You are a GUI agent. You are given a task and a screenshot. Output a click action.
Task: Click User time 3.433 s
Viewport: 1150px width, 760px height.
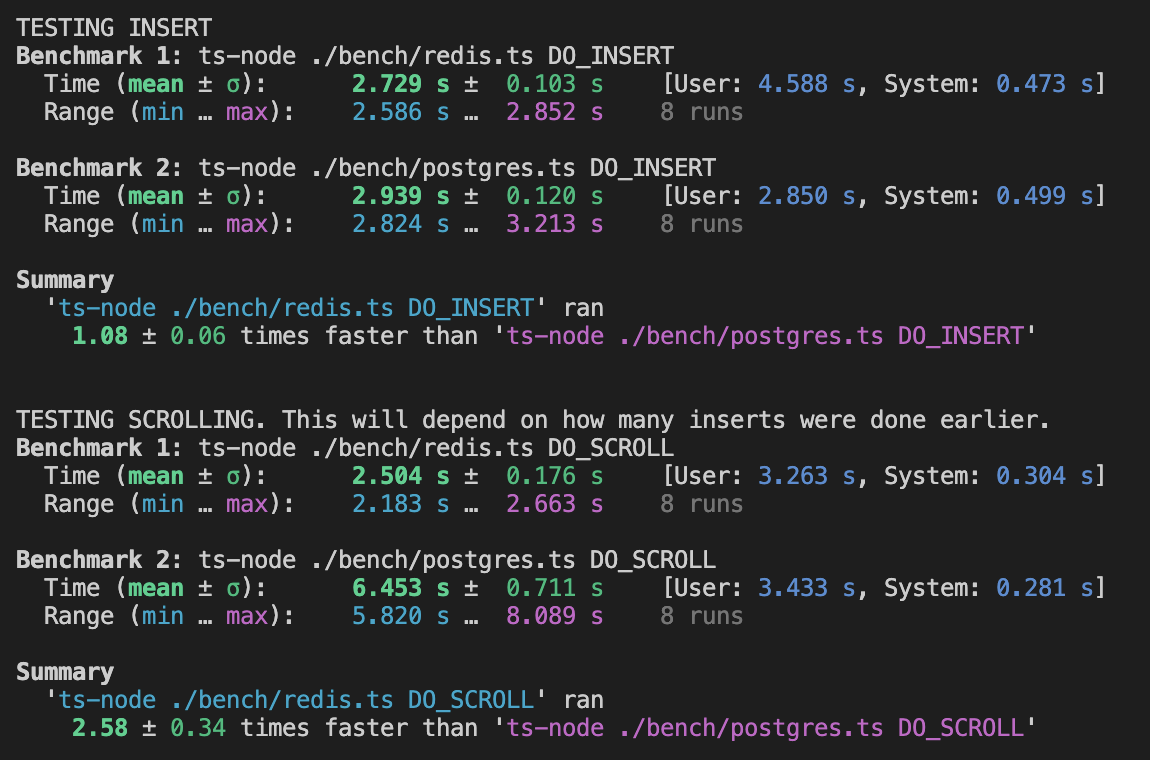(x=807, y=588)
